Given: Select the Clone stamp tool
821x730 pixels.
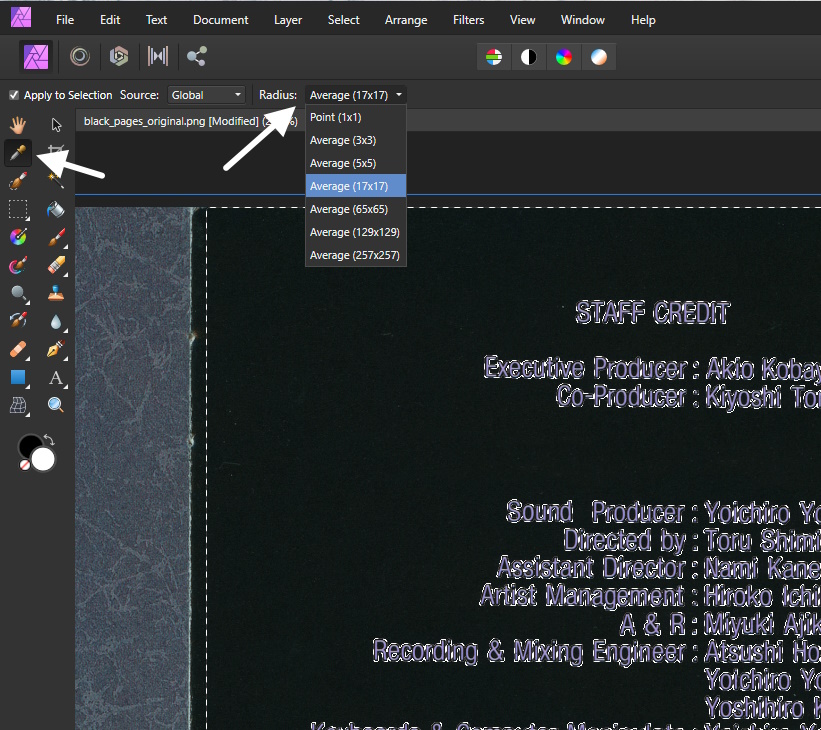Looking at the screenshot, I should coord(56,293).
